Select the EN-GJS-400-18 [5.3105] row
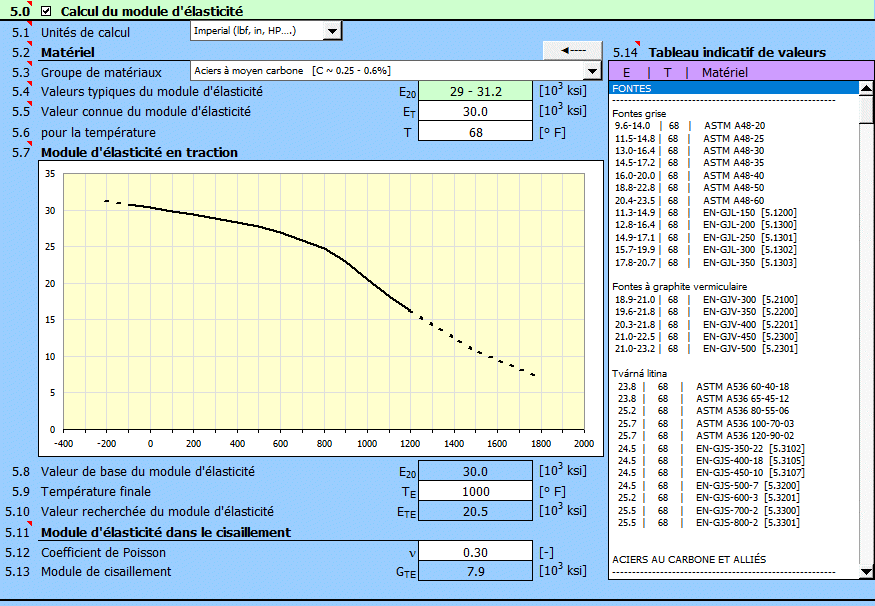875x606 pixels. coord(734,460)
